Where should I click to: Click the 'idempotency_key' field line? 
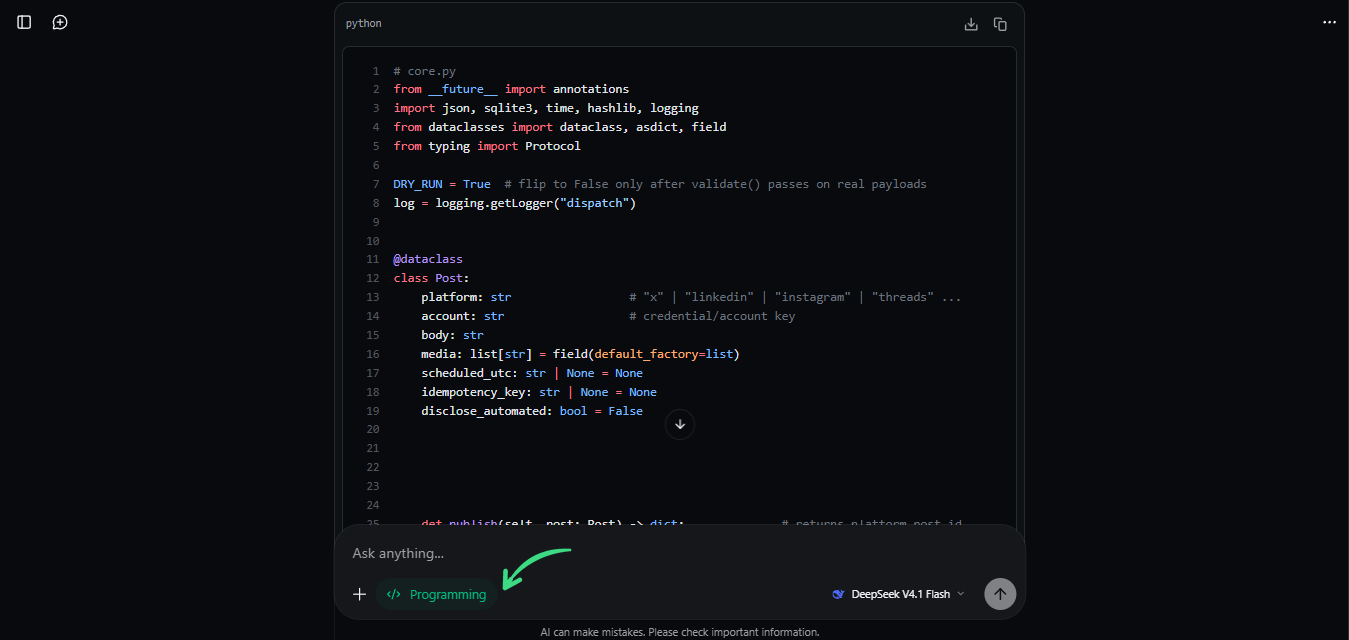tap(539, 392)
